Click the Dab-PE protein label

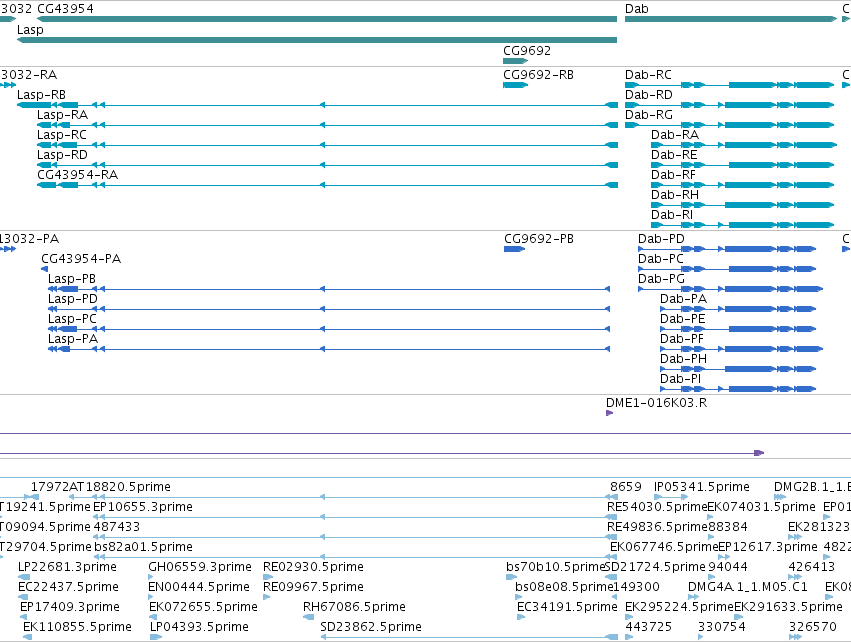pyautogui.click(x=683, y=319)
